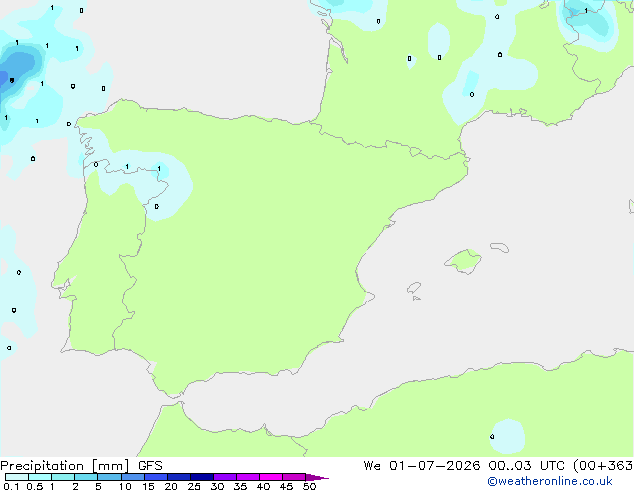Click the Mallorca island on map

click(463, 262)
